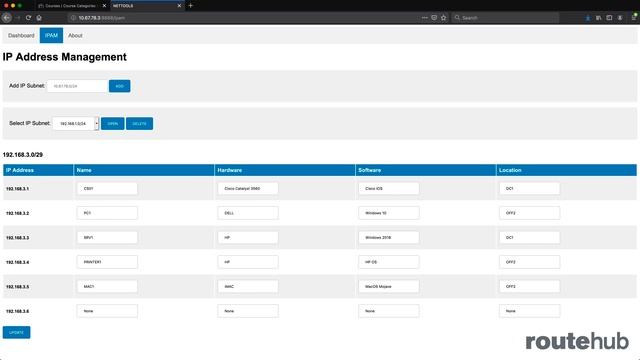Click the Software column header
Image resolution: width=640 pixels, height=360 pixels.
pyautogui.click(x=426, y=170)
